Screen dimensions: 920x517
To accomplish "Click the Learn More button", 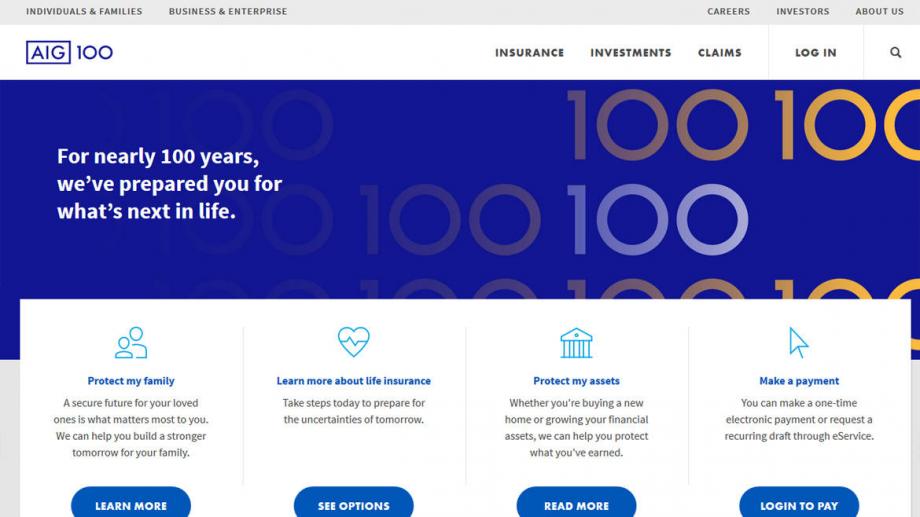I will point(131,505).
